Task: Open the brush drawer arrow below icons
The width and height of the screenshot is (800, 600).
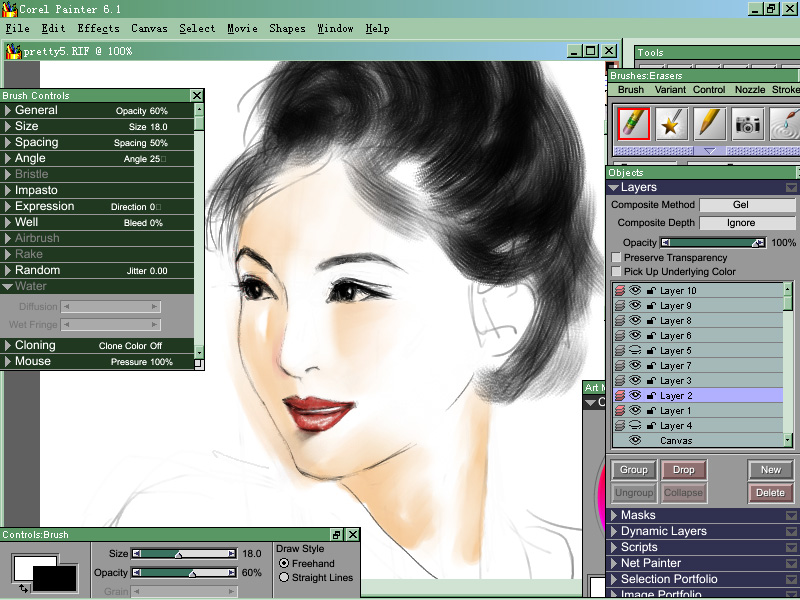Action: [x=709, y=151]
